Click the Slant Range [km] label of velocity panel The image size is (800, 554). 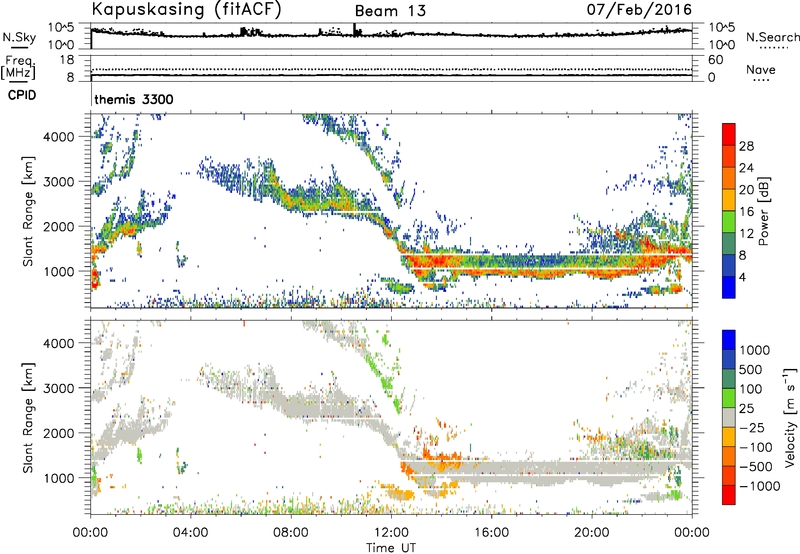[x=28, y=417]
